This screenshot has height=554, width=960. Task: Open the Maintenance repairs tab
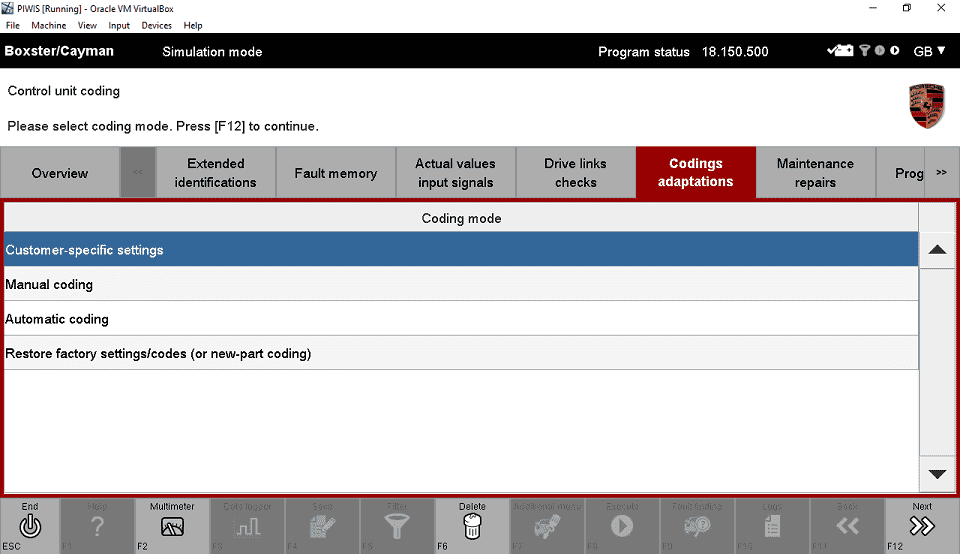point(815,173)
